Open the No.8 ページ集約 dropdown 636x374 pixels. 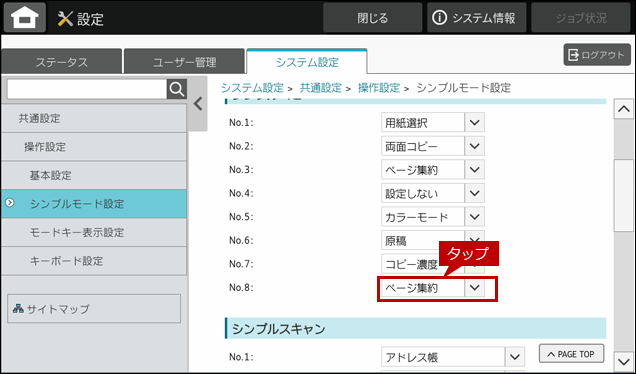[x=433, y=288]
